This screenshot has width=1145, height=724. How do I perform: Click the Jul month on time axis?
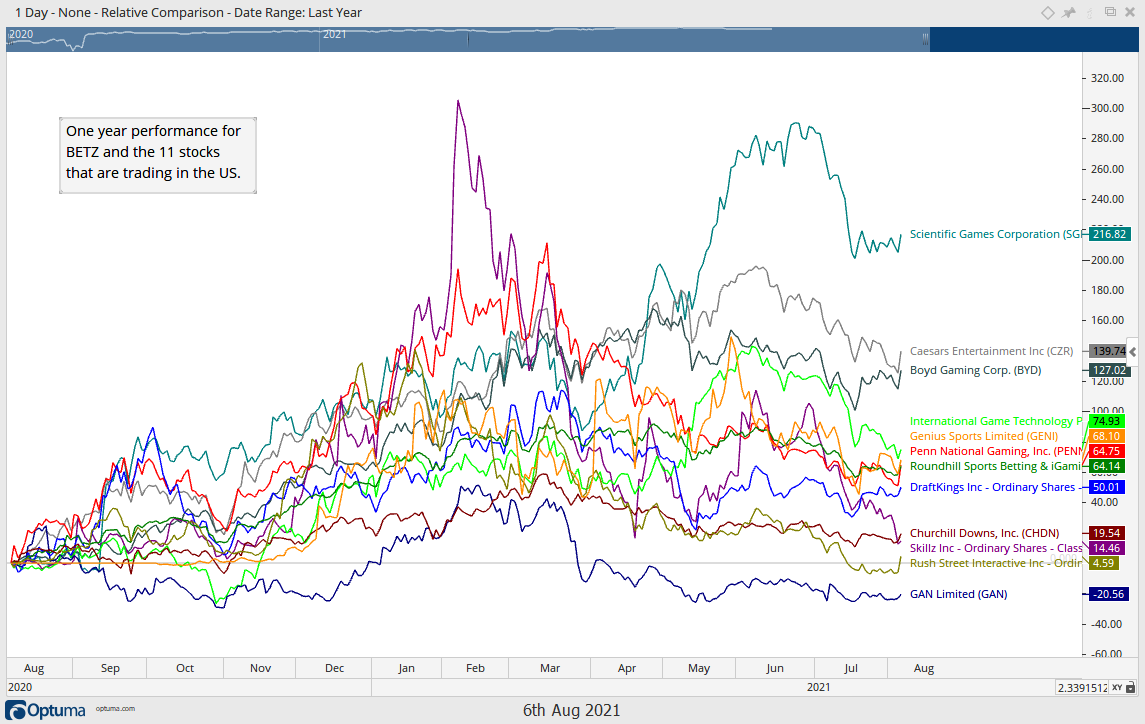pyautogui.click(x=851, y=668)
